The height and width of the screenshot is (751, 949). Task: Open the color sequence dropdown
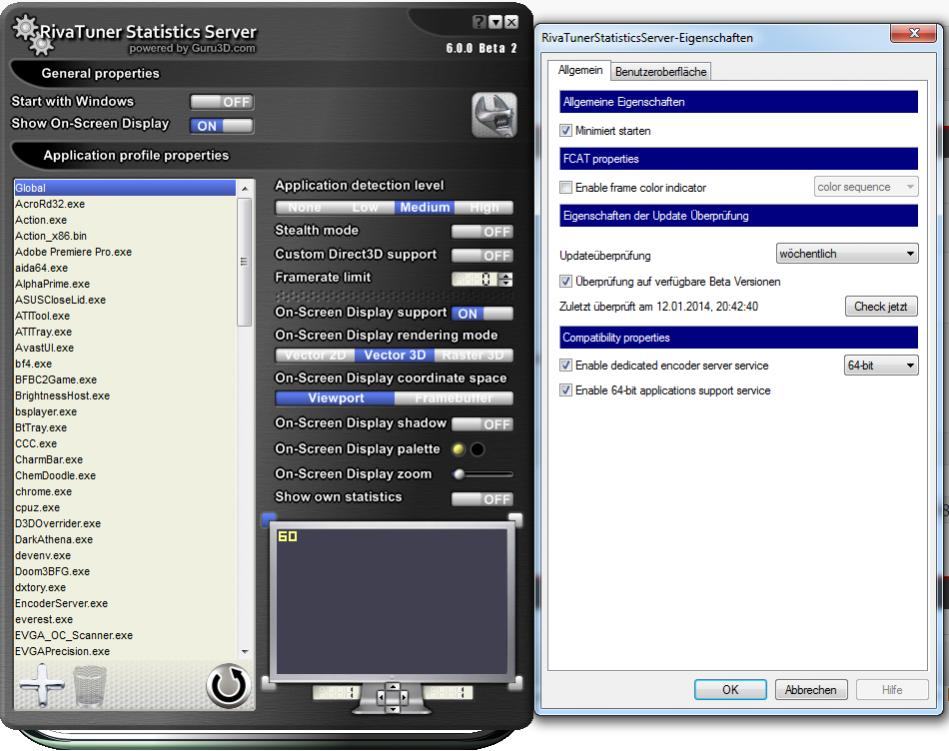[866, 187]
